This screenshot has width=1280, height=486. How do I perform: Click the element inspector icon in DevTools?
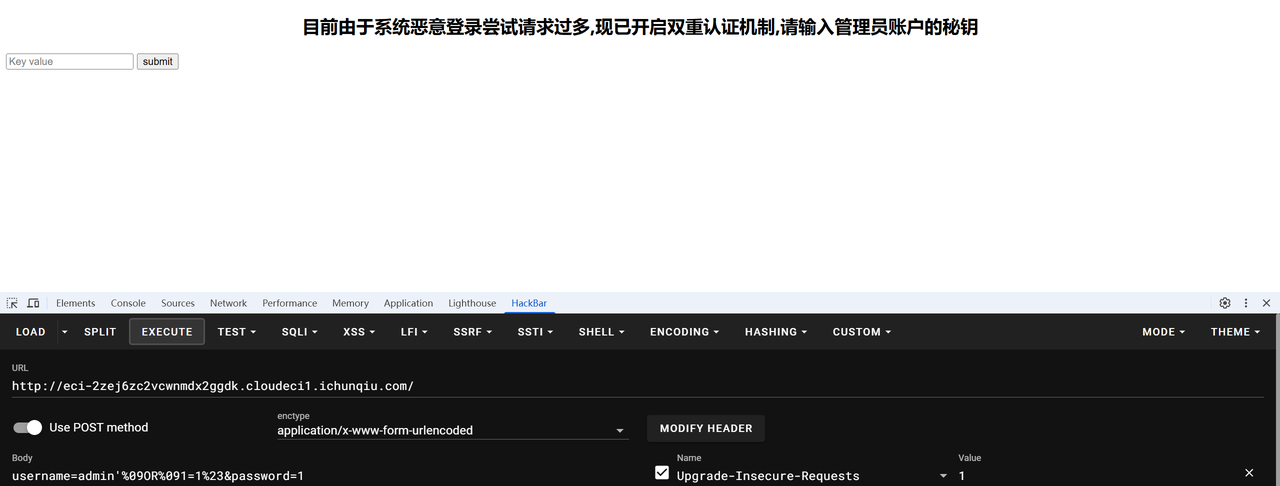point(12,303)
